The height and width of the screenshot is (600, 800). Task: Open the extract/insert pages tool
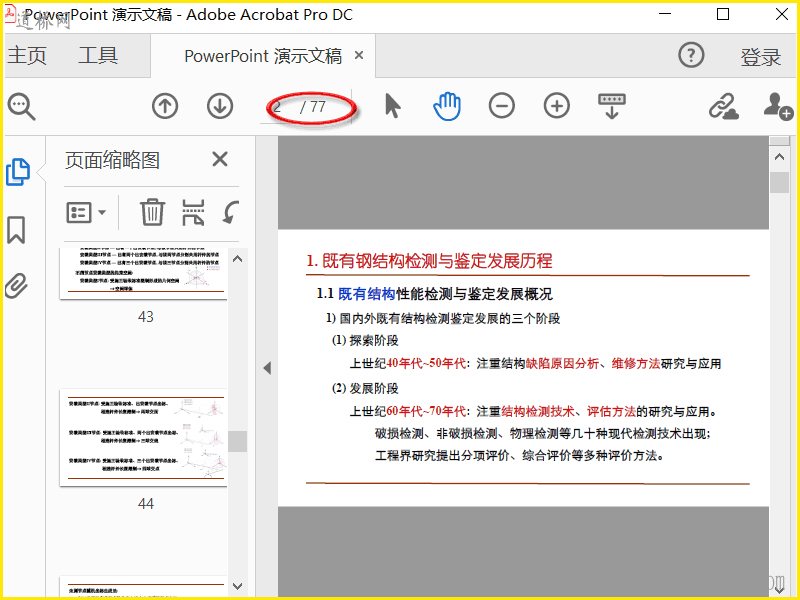pos(193,212)
